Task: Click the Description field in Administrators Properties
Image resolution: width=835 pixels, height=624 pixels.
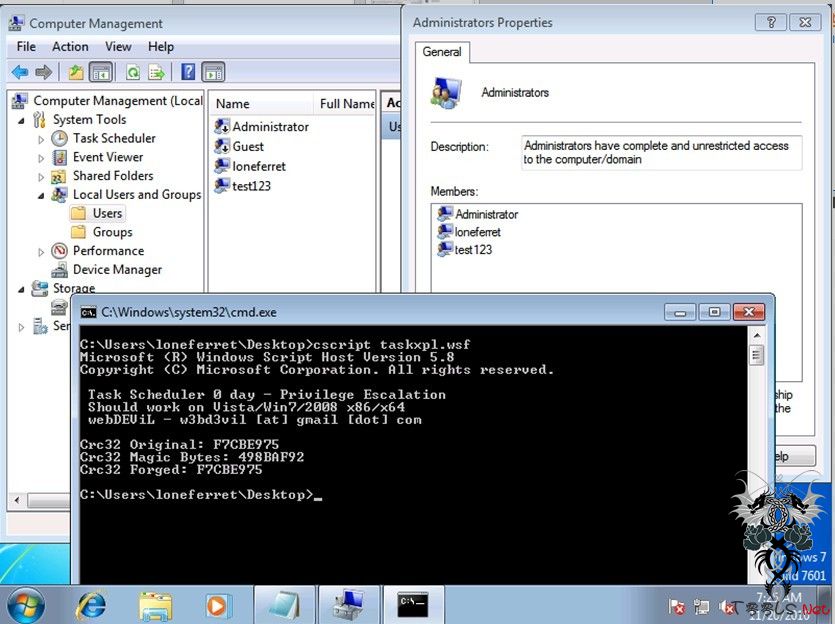Action: click(x=661, y=153)
